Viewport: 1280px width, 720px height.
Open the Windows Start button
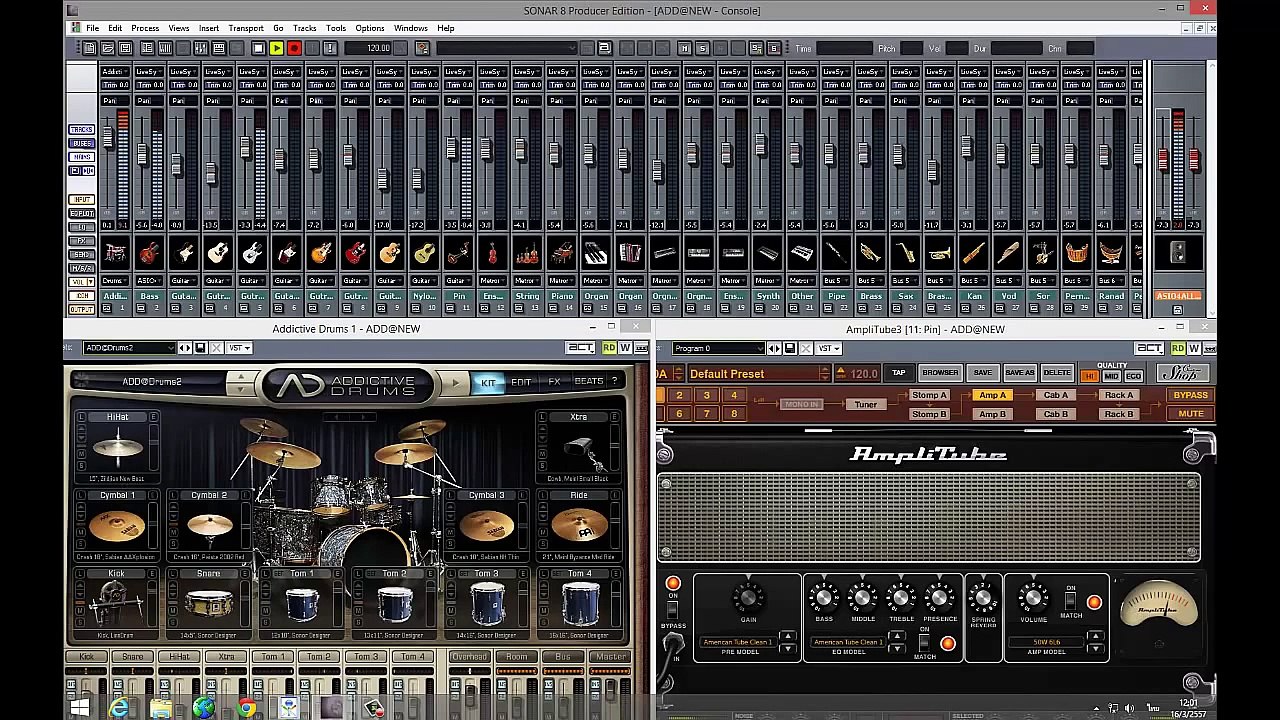[80, 708]
